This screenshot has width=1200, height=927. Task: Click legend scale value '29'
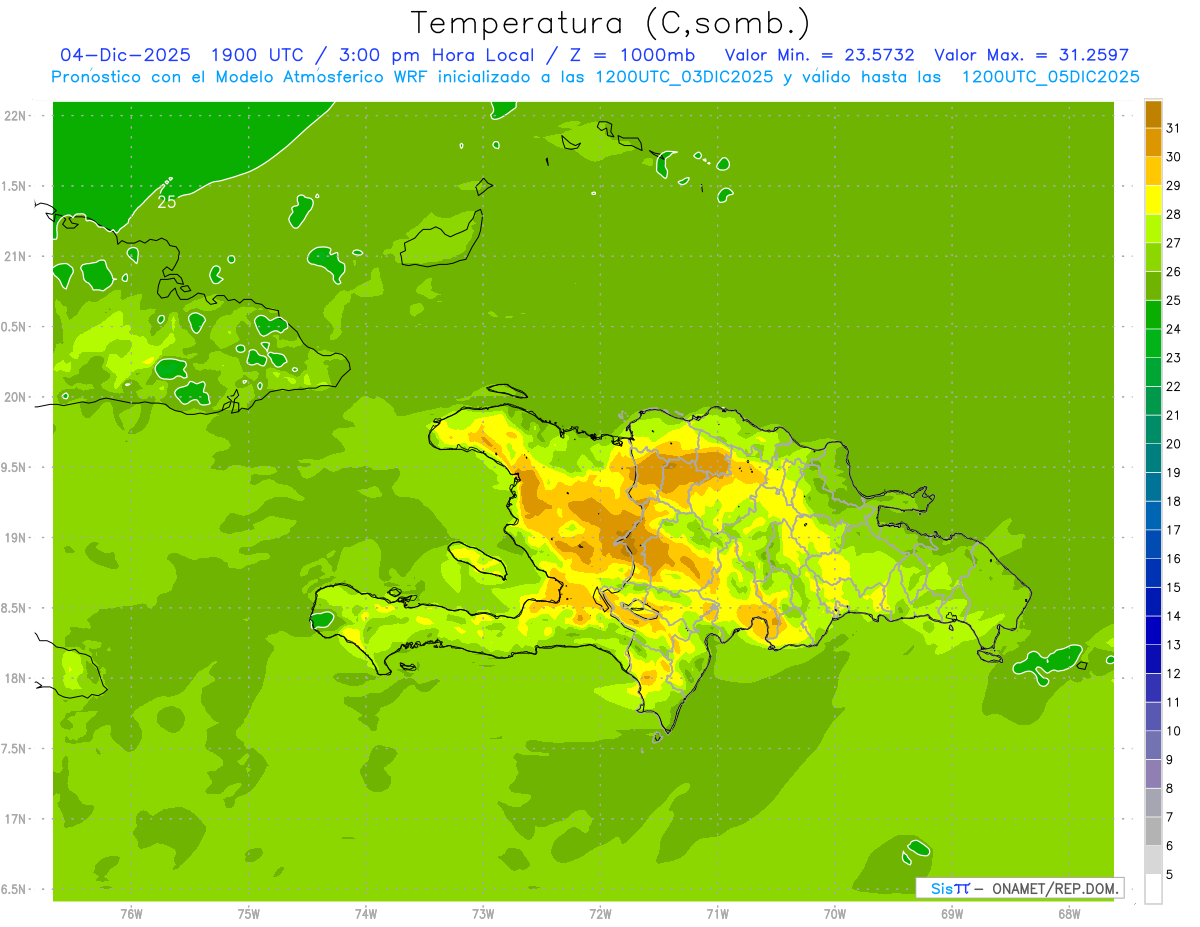click(x=1173, y=186)
